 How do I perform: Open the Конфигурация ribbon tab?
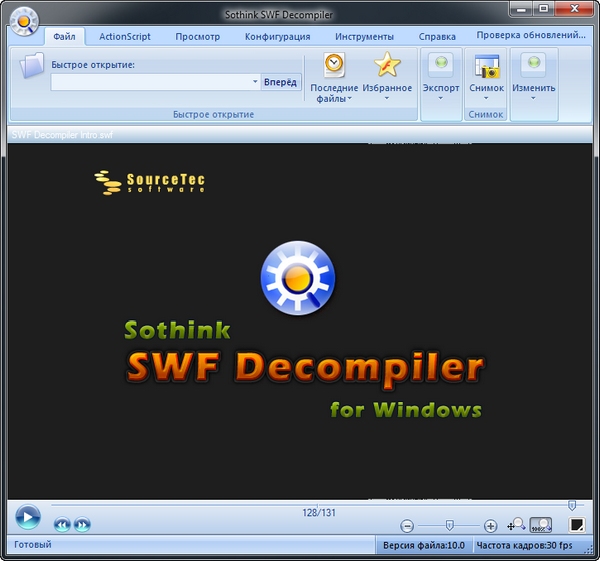pyautogui.click(x=277, y=36)
